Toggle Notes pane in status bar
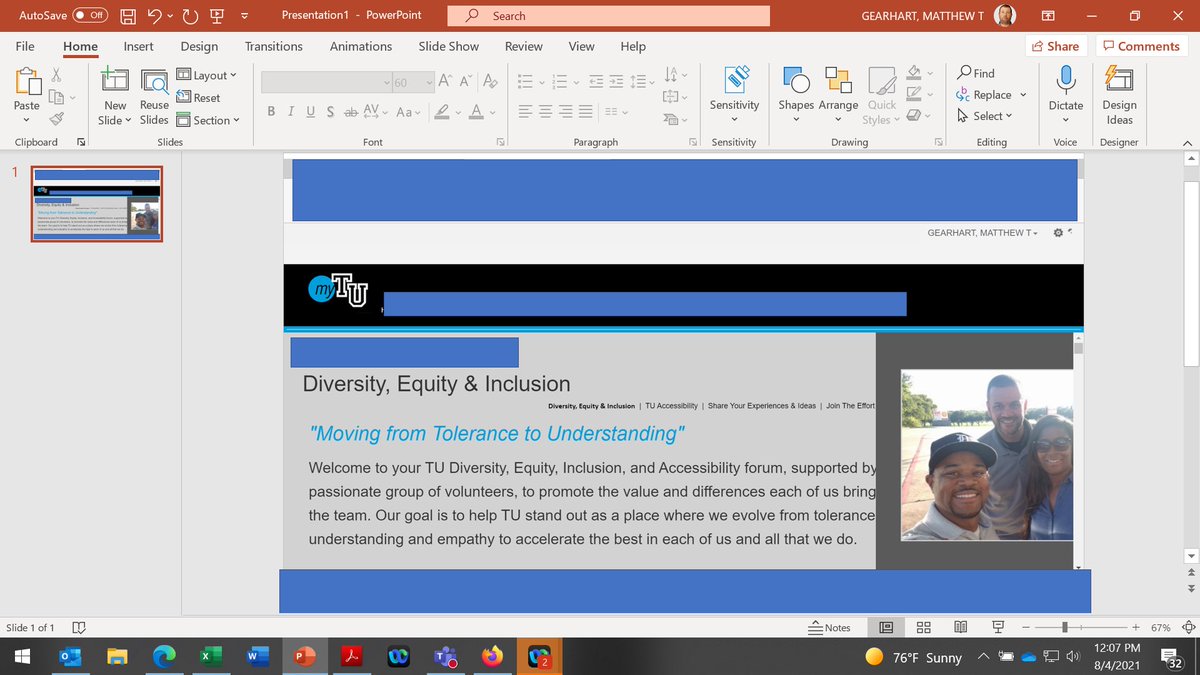Screen dimensions: 1200x675 point(829,628)
